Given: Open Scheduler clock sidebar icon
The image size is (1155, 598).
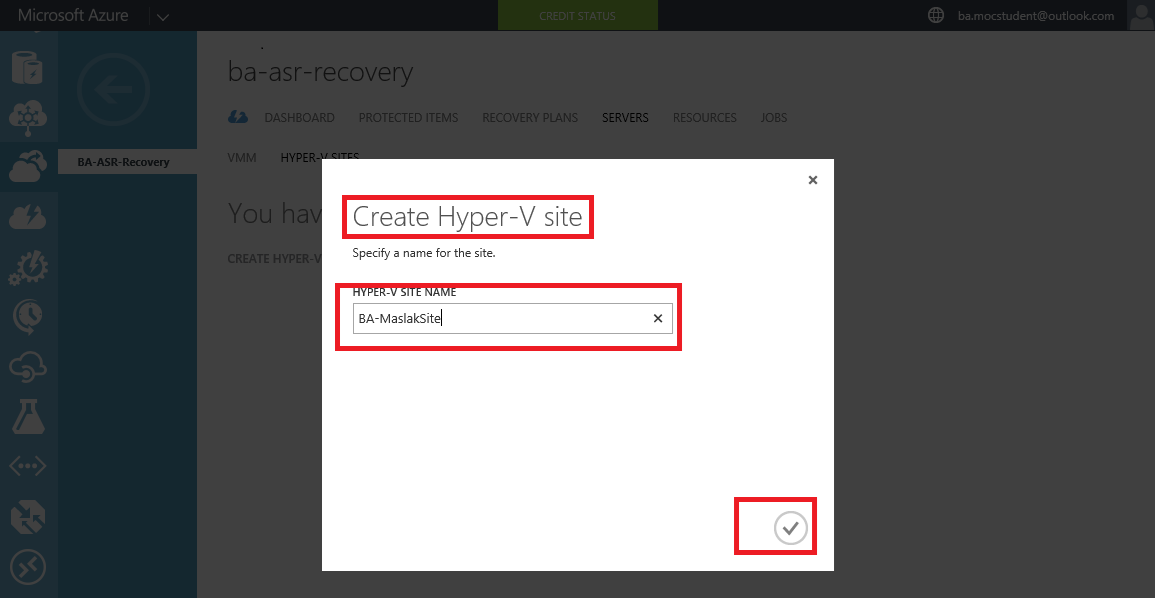Looking at the screenshot, I should [28, 317].
